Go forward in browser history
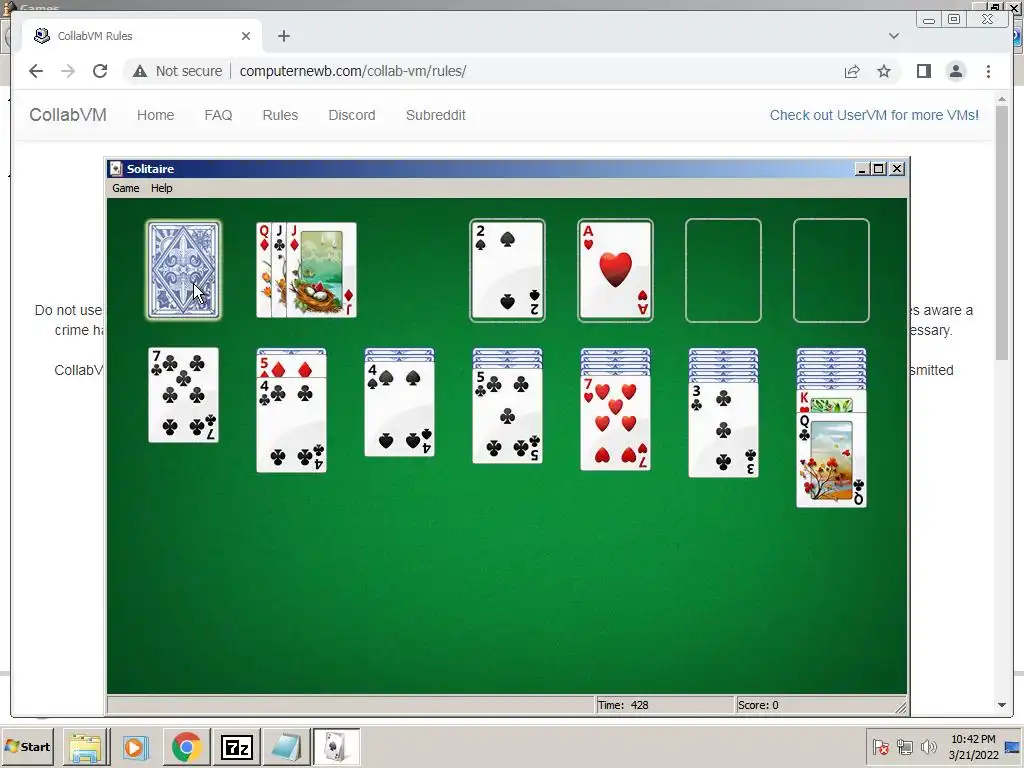 pos(68,71)
